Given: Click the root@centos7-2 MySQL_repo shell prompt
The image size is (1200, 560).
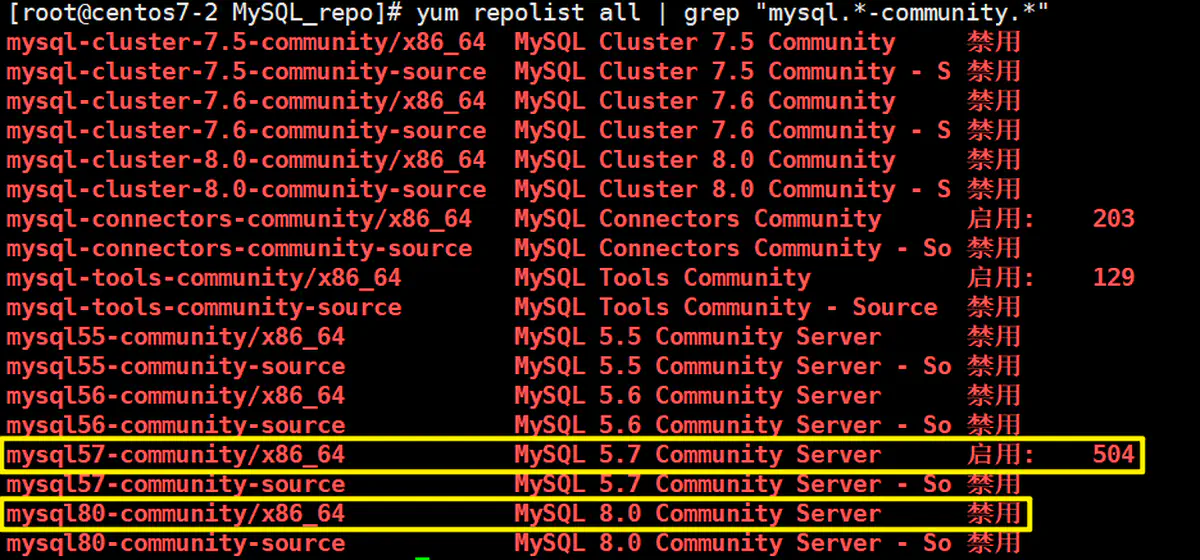Looking at the screenshot, I should (204, 14).
